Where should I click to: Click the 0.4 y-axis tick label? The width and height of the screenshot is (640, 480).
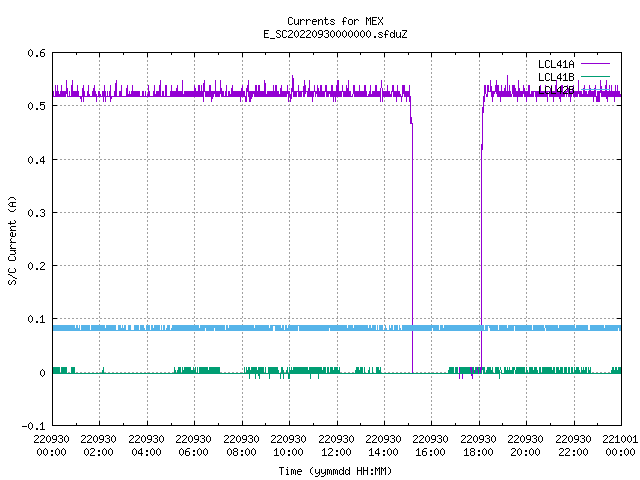click(x=36, y=160)
